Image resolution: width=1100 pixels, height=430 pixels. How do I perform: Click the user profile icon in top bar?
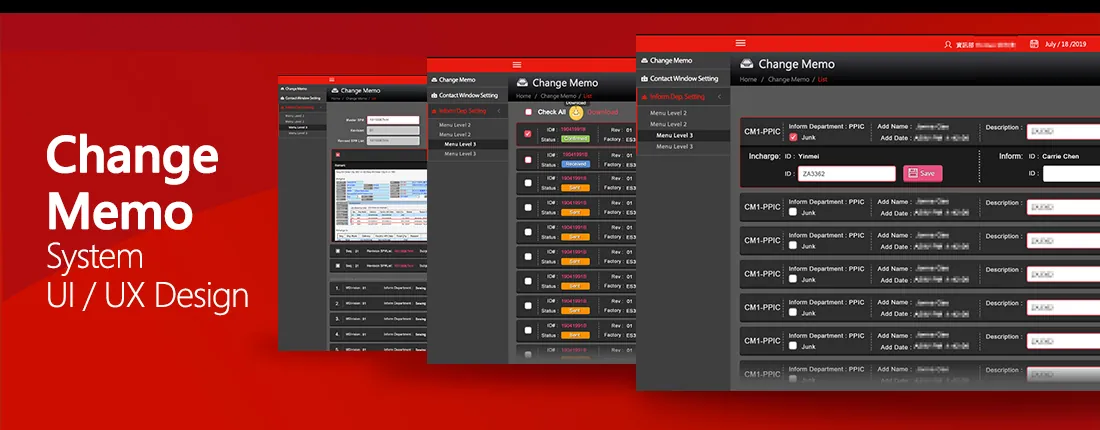tap(948, 44)
